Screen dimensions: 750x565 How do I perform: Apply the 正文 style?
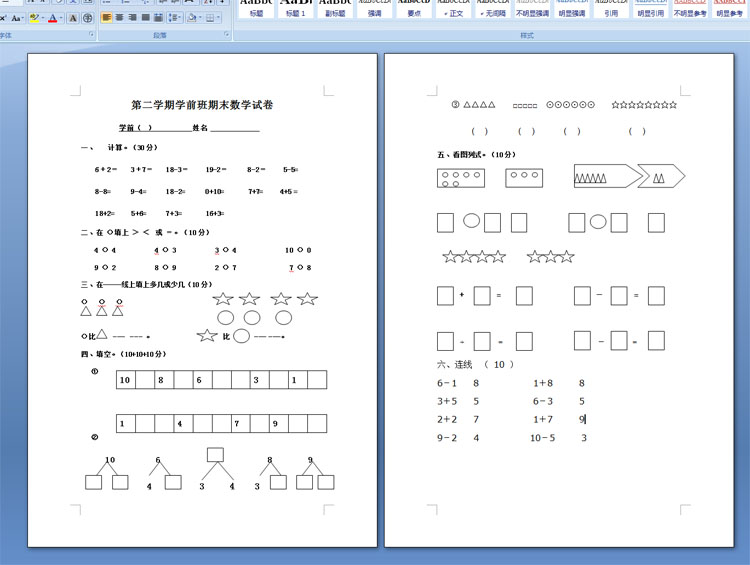pyautogui.click(x=453, y=9)
